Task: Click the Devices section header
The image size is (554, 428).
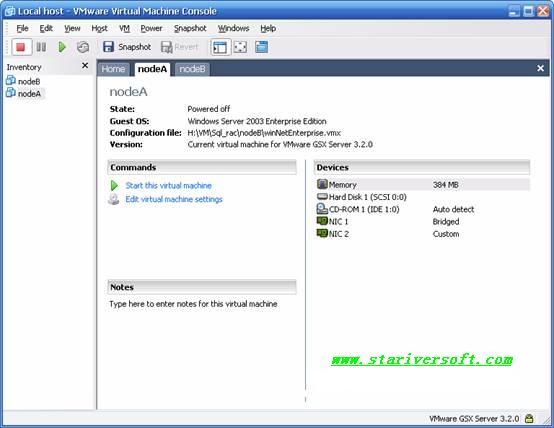Action: click(422, 167)
